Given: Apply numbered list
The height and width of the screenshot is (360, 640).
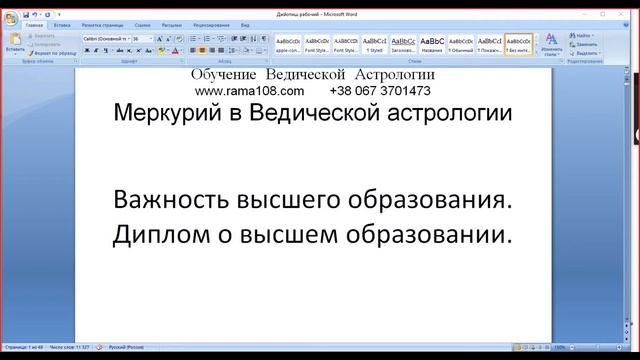Looking at the screenshot, I should pyautogui.click(x=208, y=39).
